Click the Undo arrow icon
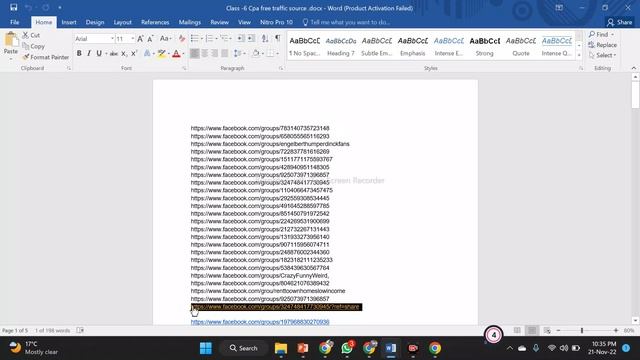The height and width of the screenshot is (360, 640). [x=28, y=7]
